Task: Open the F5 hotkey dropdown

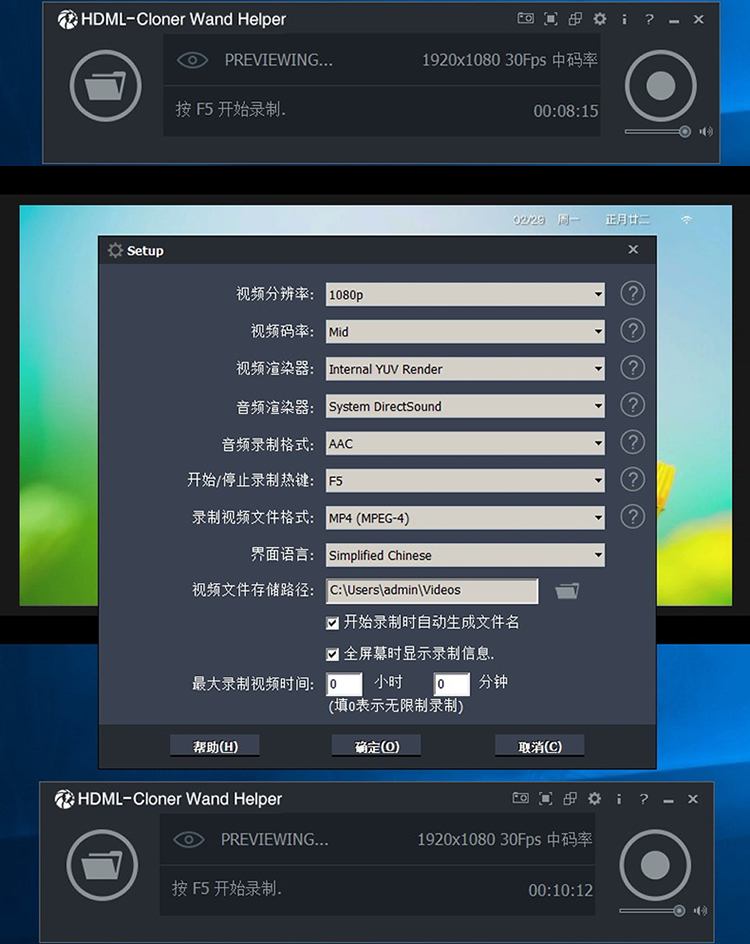Action: click(x=465, y=481)
